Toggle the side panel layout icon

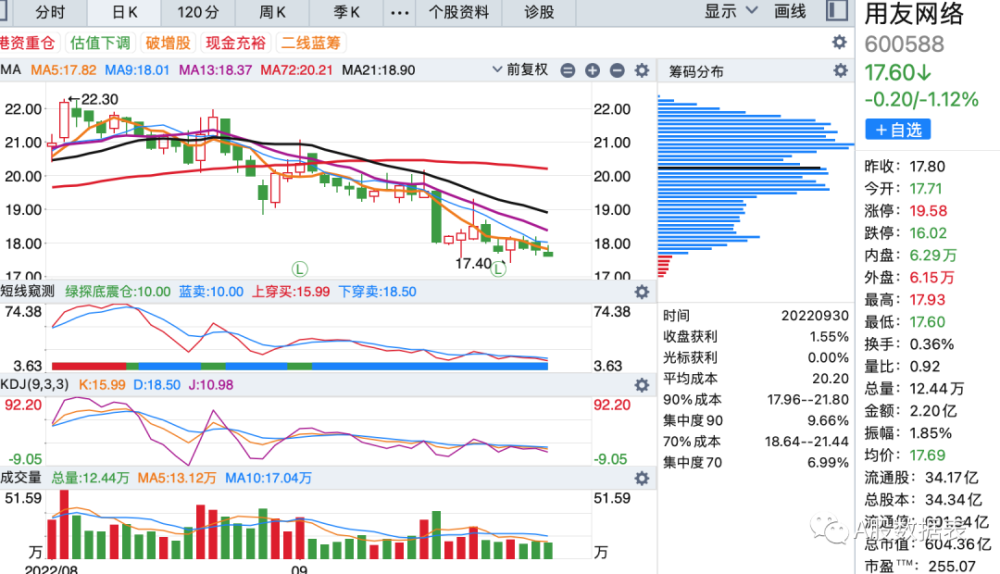[x=837, y=11]
